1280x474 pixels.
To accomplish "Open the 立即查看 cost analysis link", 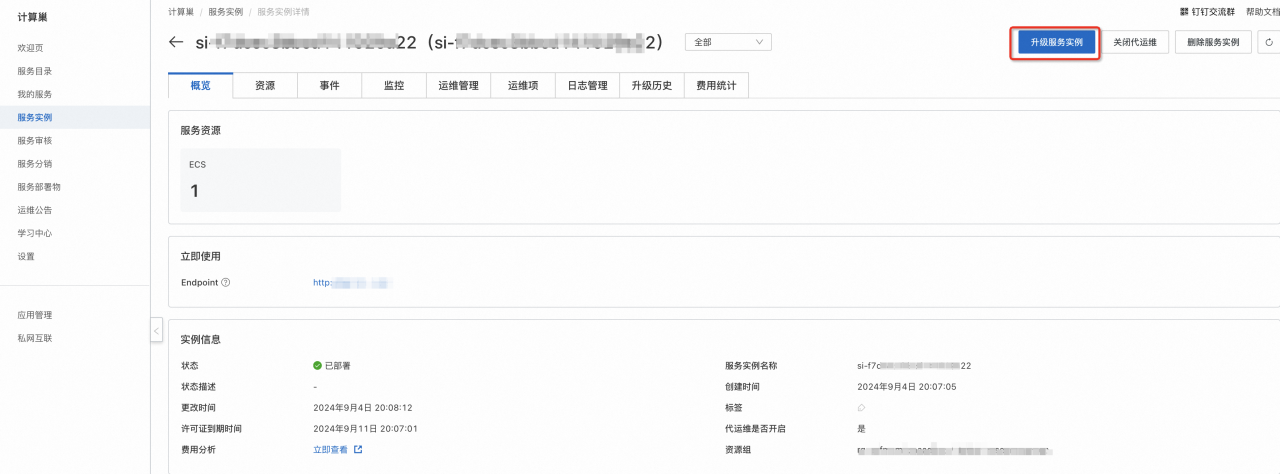I will click(x=331, y=450).
